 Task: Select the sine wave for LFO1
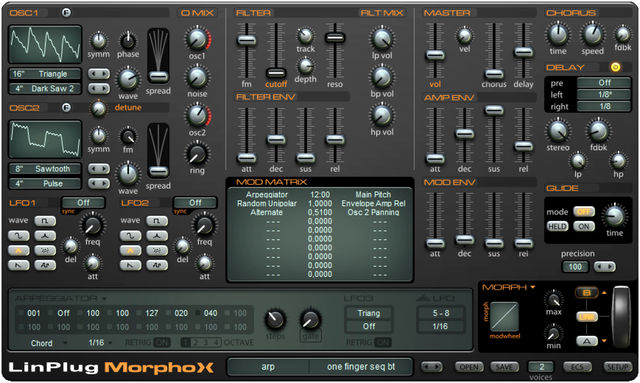click(19, 236)
